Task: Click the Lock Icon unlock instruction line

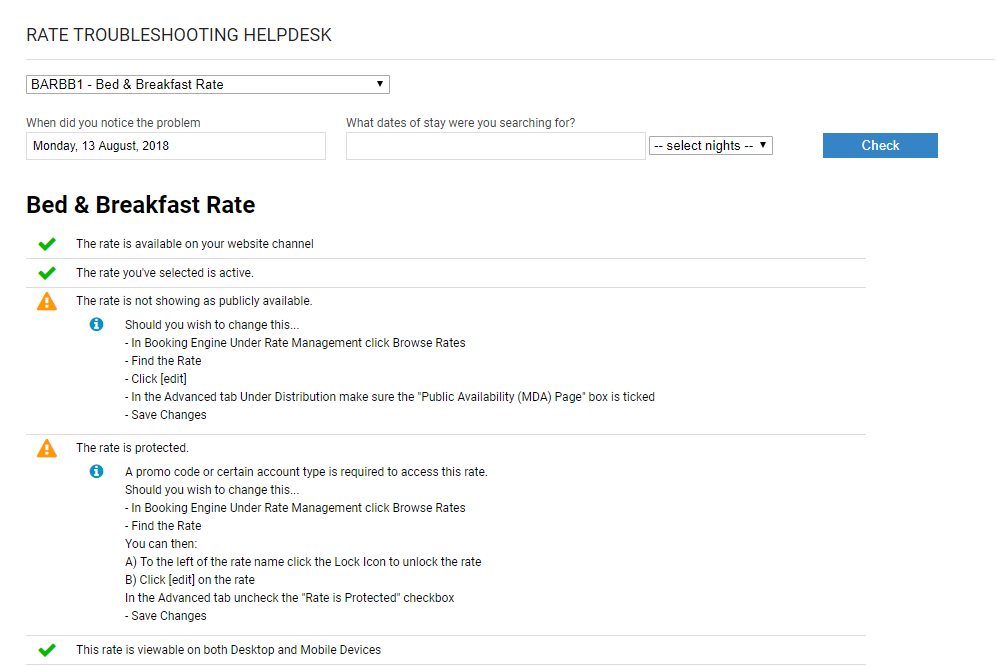Action: 303,562
